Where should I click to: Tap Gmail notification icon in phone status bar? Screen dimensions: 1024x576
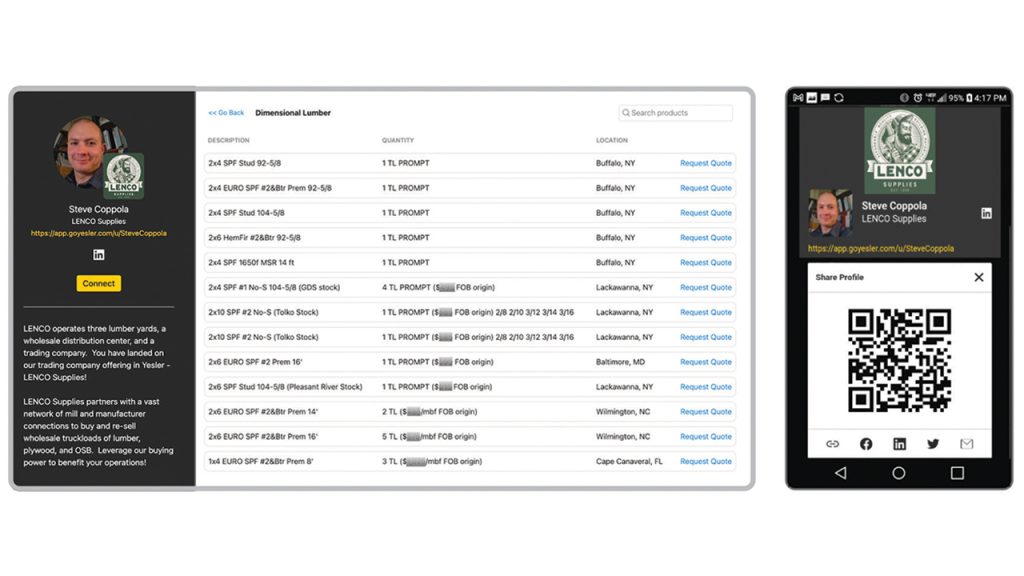(x=798, y=98)
